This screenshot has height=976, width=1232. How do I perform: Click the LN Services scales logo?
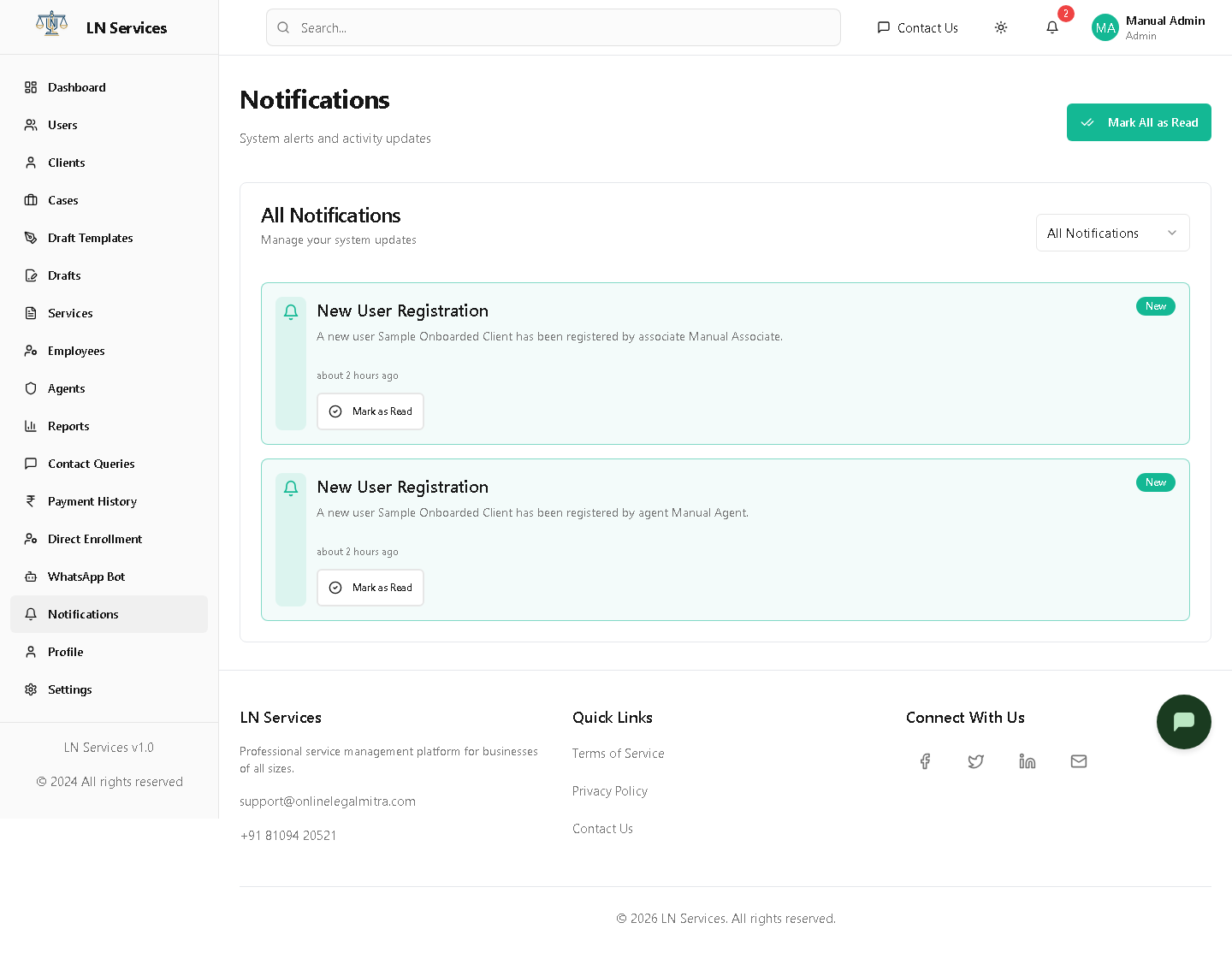pyautogui.click(x=51, y=23)
